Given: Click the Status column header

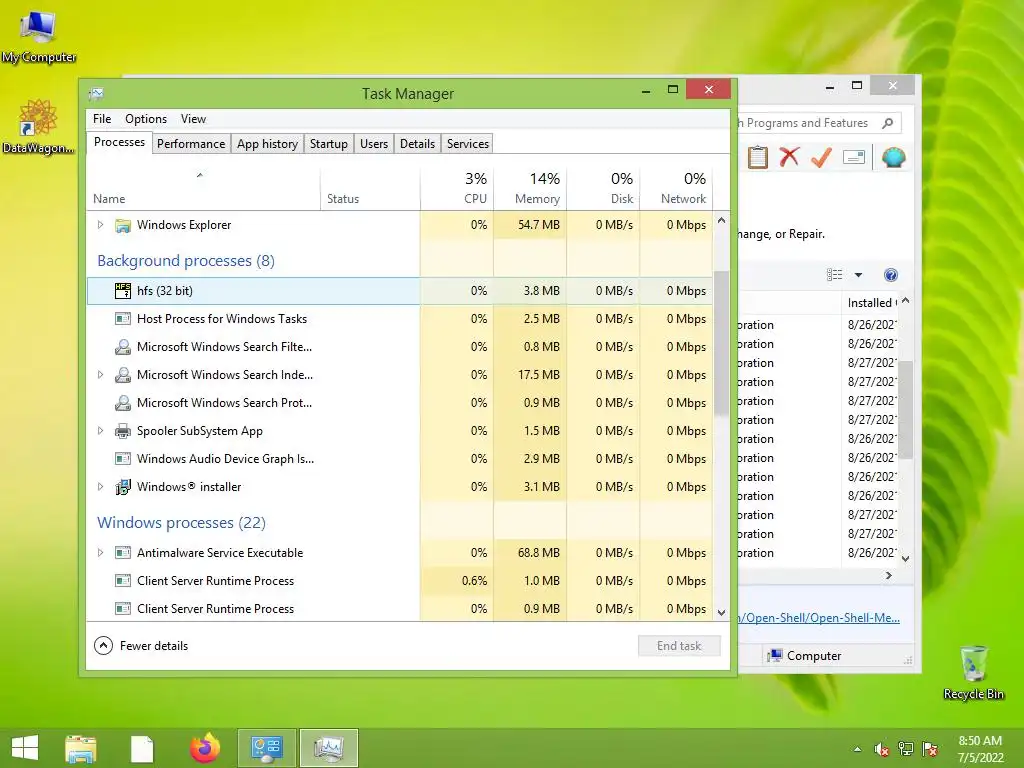Looking at the screenshot, I should pyautogui.click(x=370, y=188).
